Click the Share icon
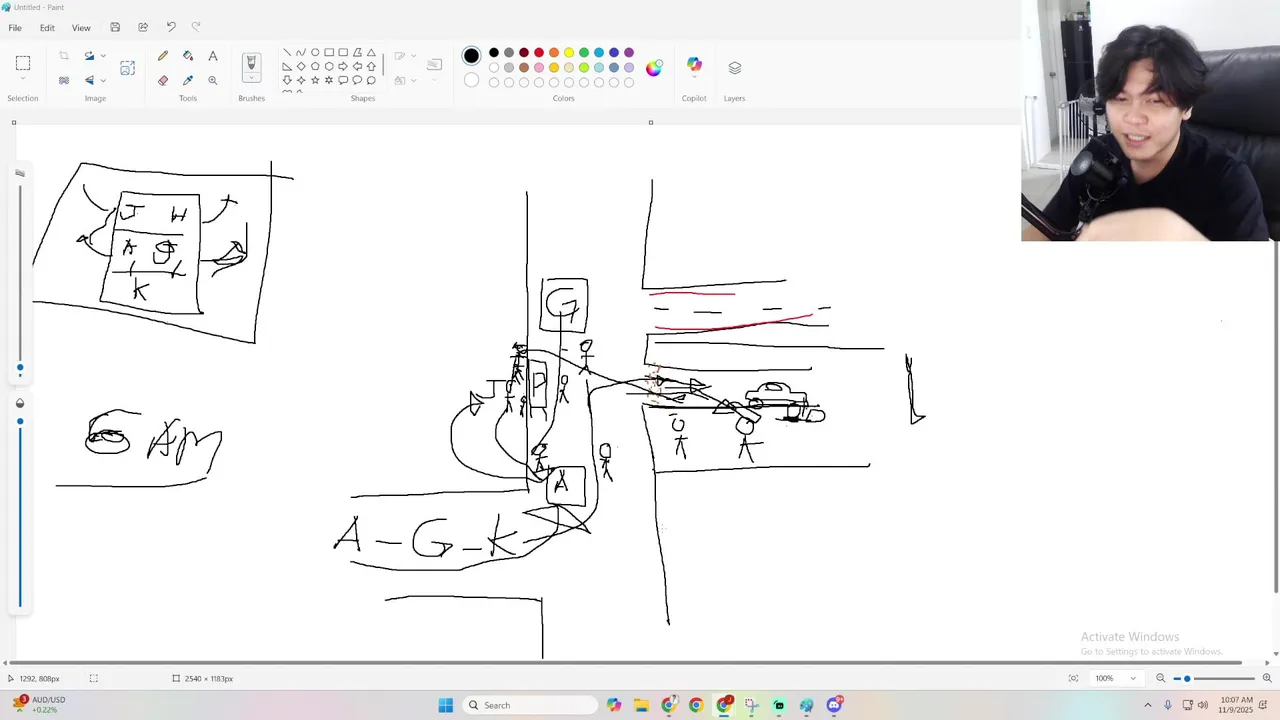The width and height of the screenshot is (1280, 720). [143, 27]
